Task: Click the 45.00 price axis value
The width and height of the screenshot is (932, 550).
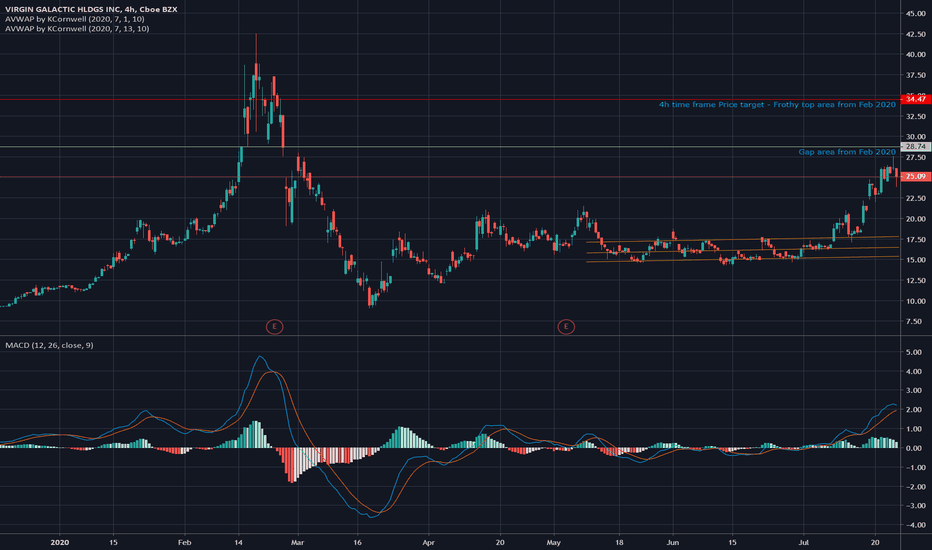Action: [x=916, y=14]
